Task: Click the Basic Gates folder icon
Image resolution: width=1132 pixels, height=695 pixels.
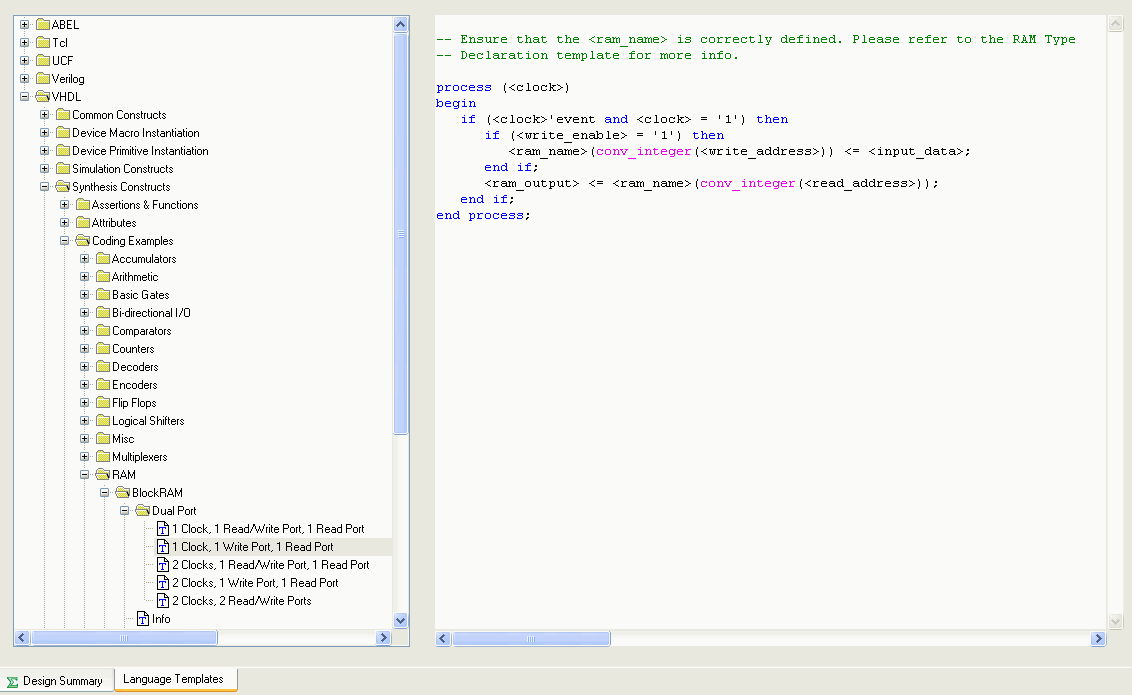Action: [x=103, y=295]
